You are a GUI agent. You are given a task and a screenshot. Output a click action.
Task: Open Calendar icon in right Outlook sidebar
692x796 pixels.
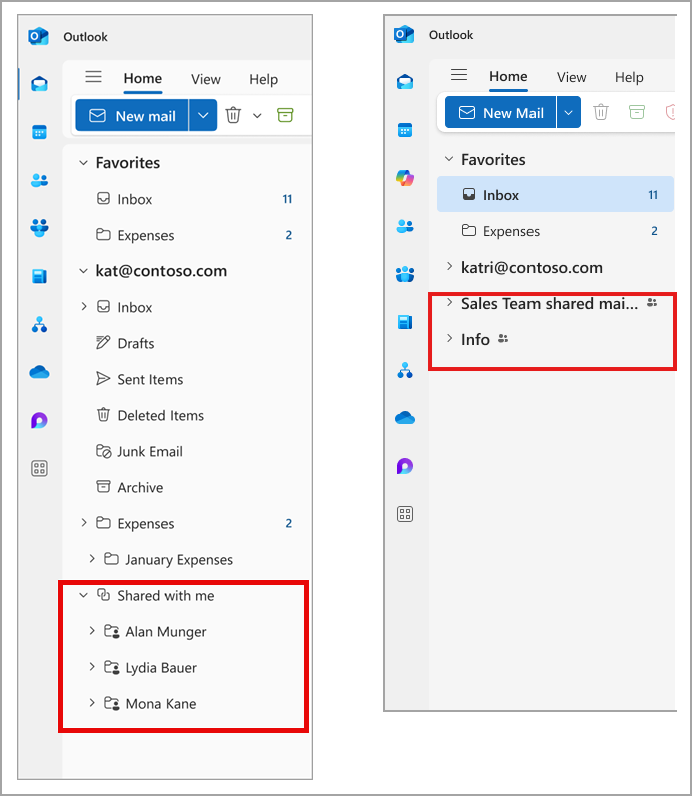click(x=405, y=130)
